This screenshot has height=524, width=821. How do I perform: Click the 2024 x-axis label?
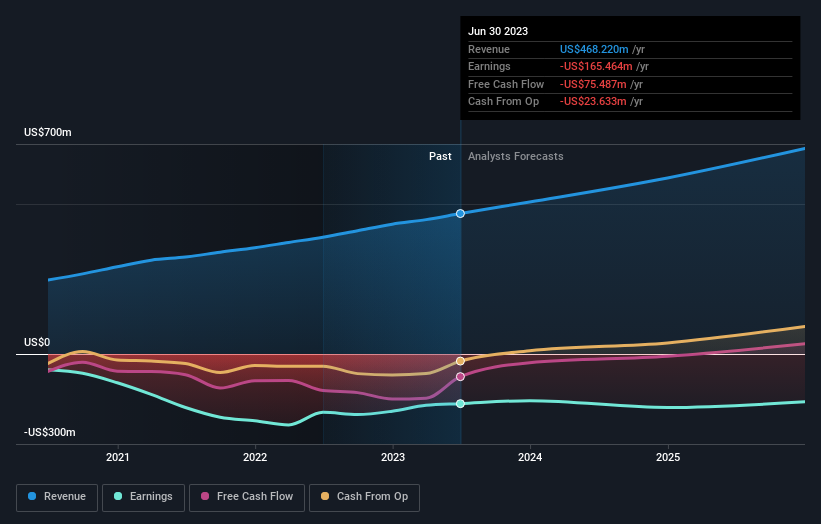pos(530,458)
